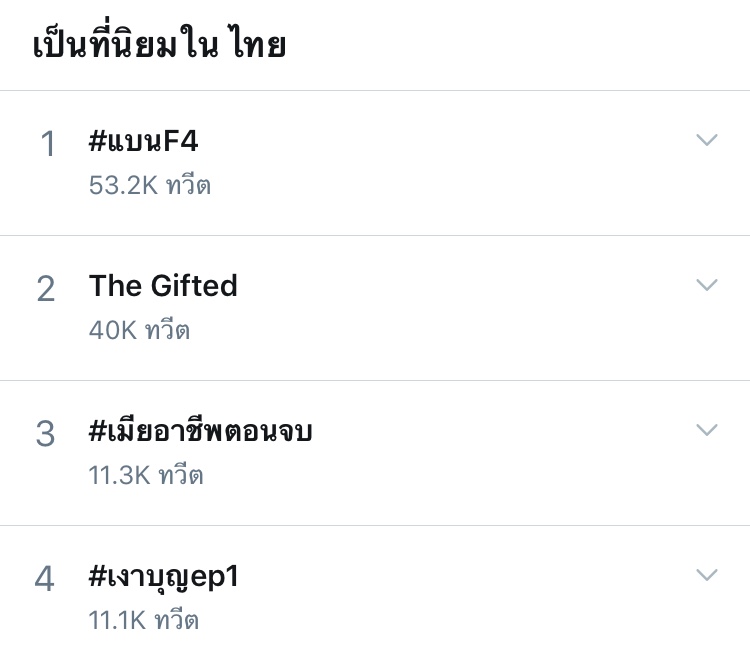Click rank number 2 in trends list
Viewport: 750px width, 668px height.
46,289
